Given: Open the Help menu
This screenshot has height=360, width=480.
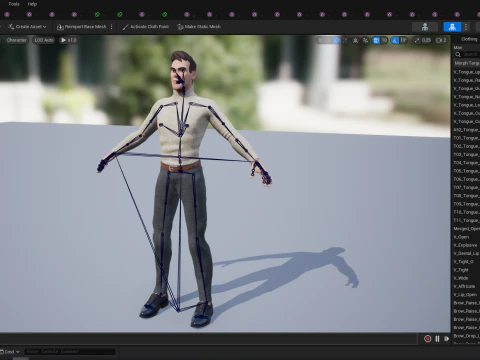Looking at the screenshot, I should coord(32,4).
